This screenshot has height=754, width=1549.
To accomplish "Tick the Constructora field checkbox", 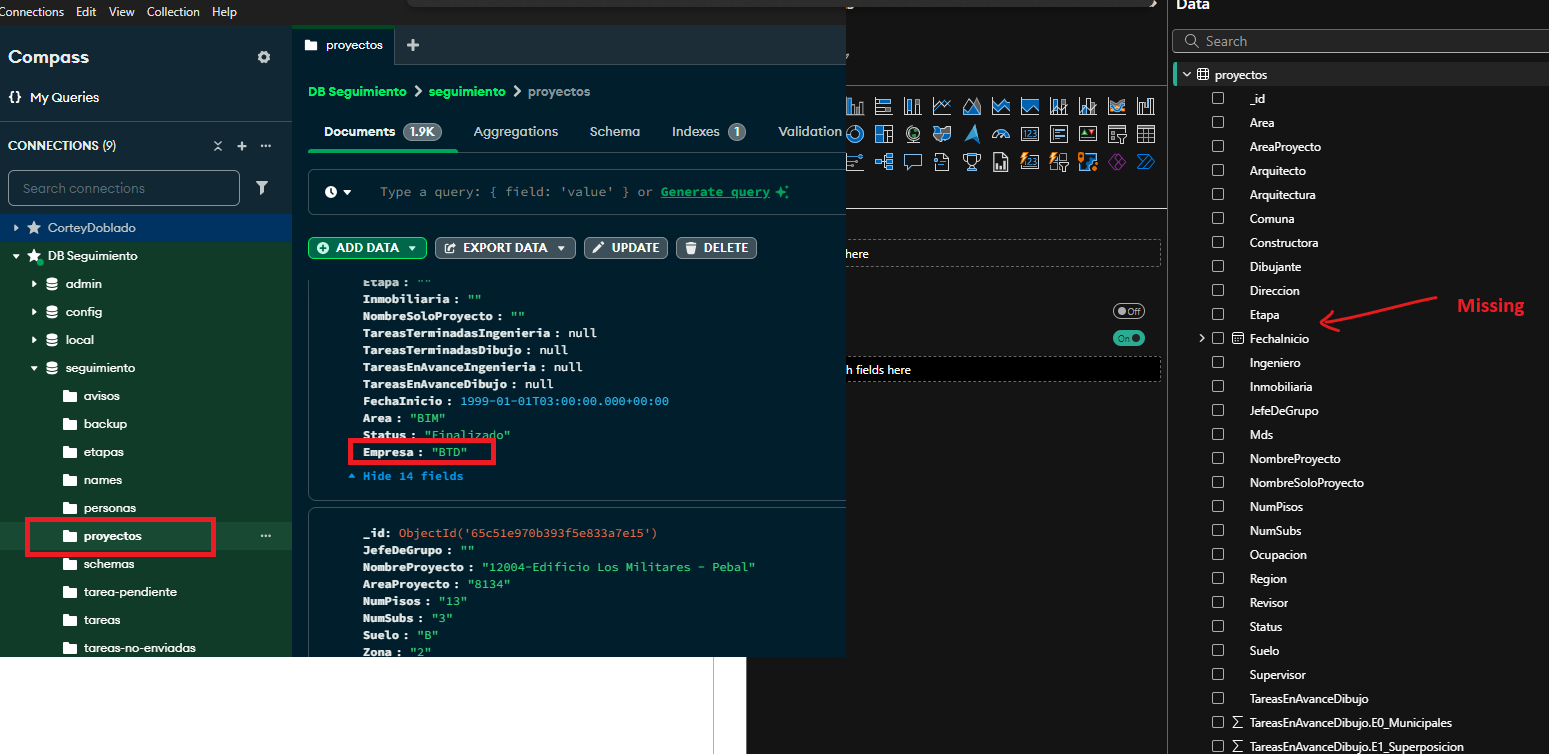I will click(1218, 242).
